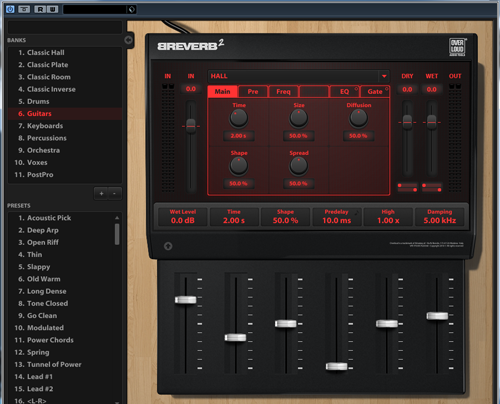Click the host preset name field
This screenshot has height=404, width=500.
click(x=95, y=9)
